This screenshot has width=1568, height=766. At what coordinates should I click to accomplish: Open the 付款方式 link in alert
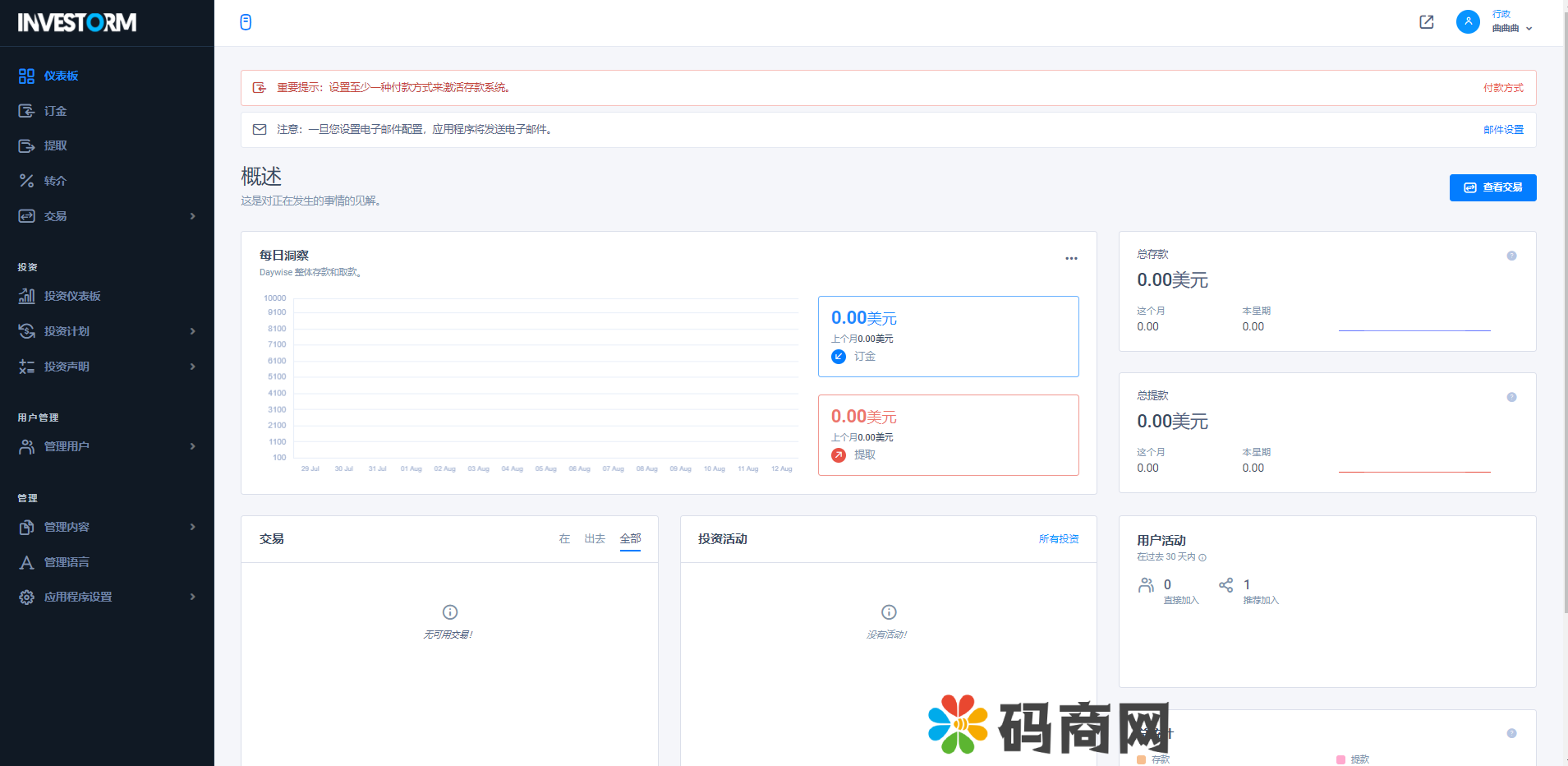[1502, 88]
